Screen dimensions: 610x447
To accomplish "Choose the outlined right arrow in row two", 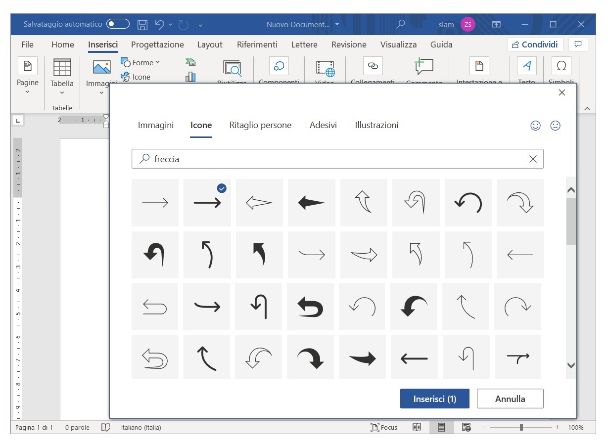I will coord(363,255).
